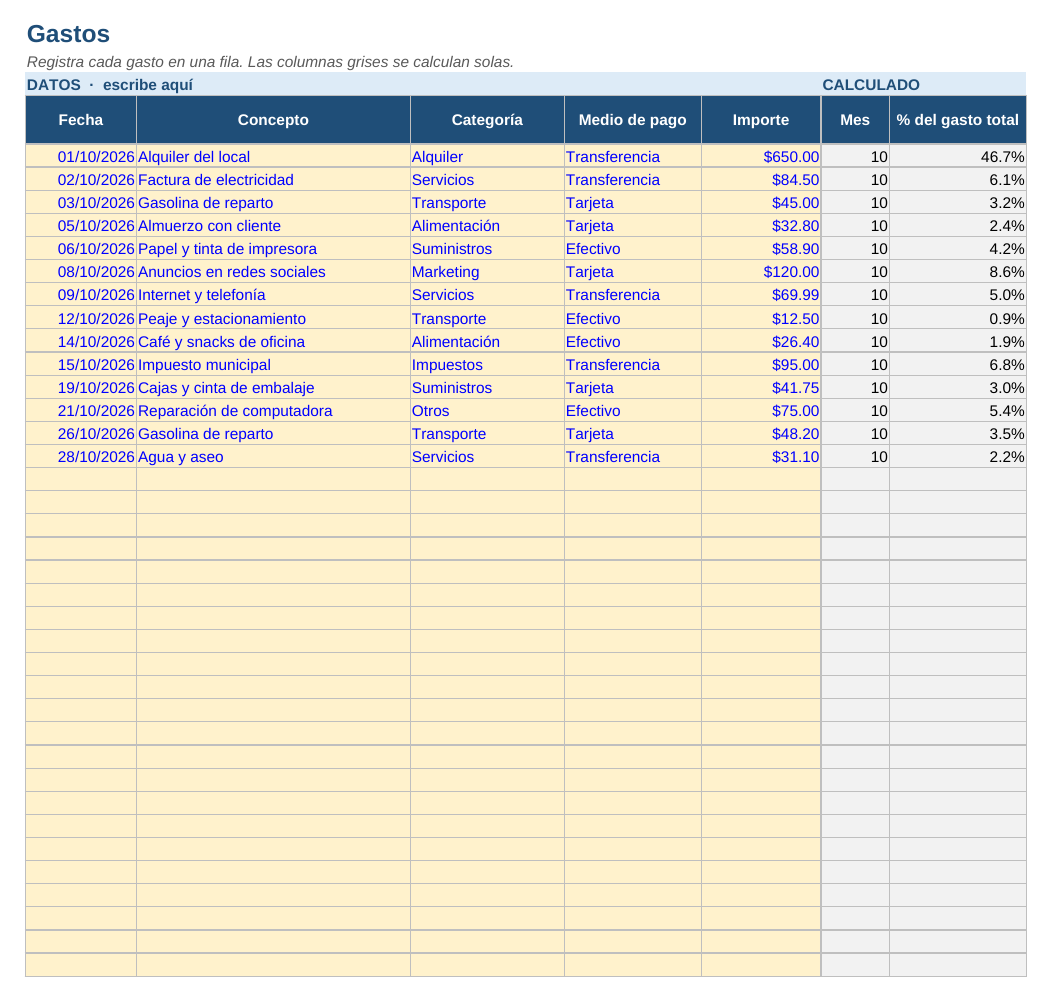Select the "% del gasto total" header
This screenshot has width=1051, height=1001.
tap(958, 120)
